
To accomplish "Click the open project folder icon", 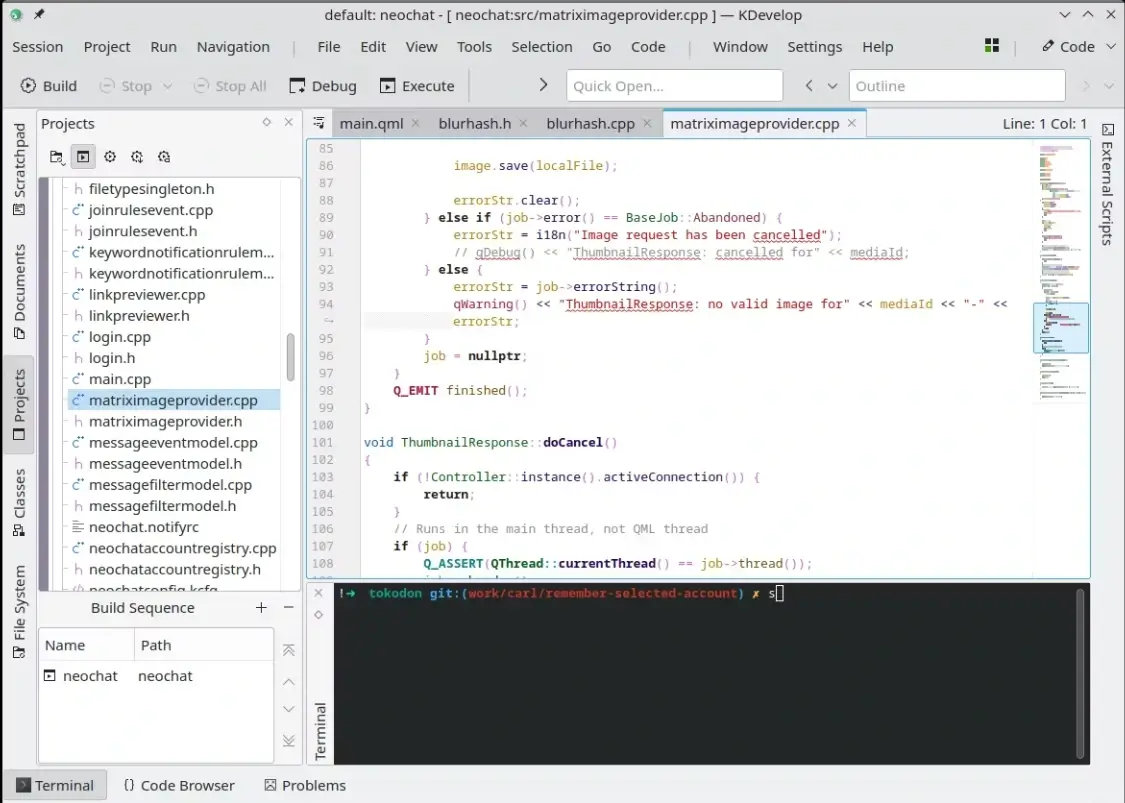I will (x=56, y=156).
